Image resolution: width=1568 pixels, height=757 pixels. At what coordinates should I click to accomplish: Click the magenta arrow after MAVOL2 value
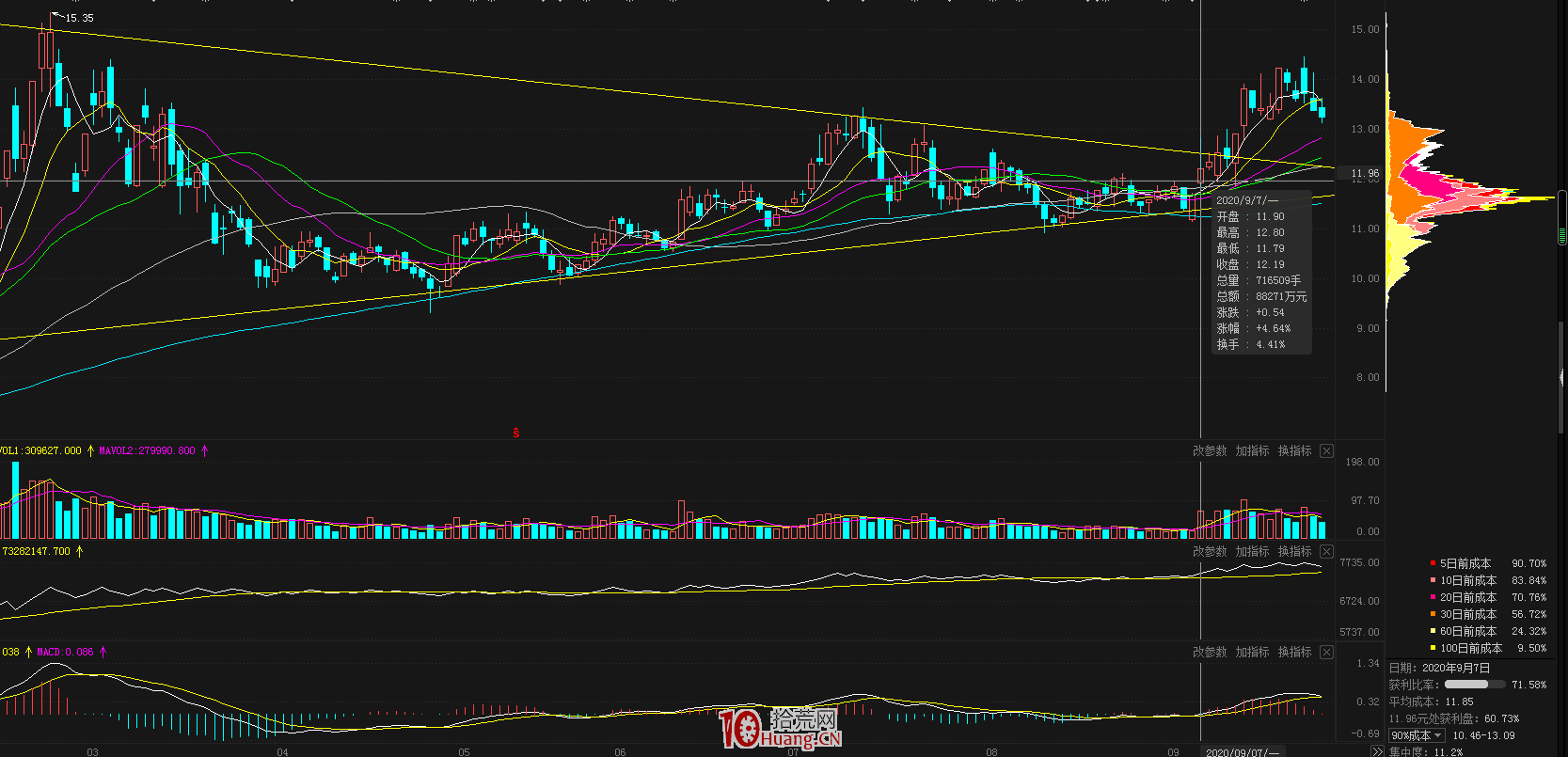coord(204,450)
